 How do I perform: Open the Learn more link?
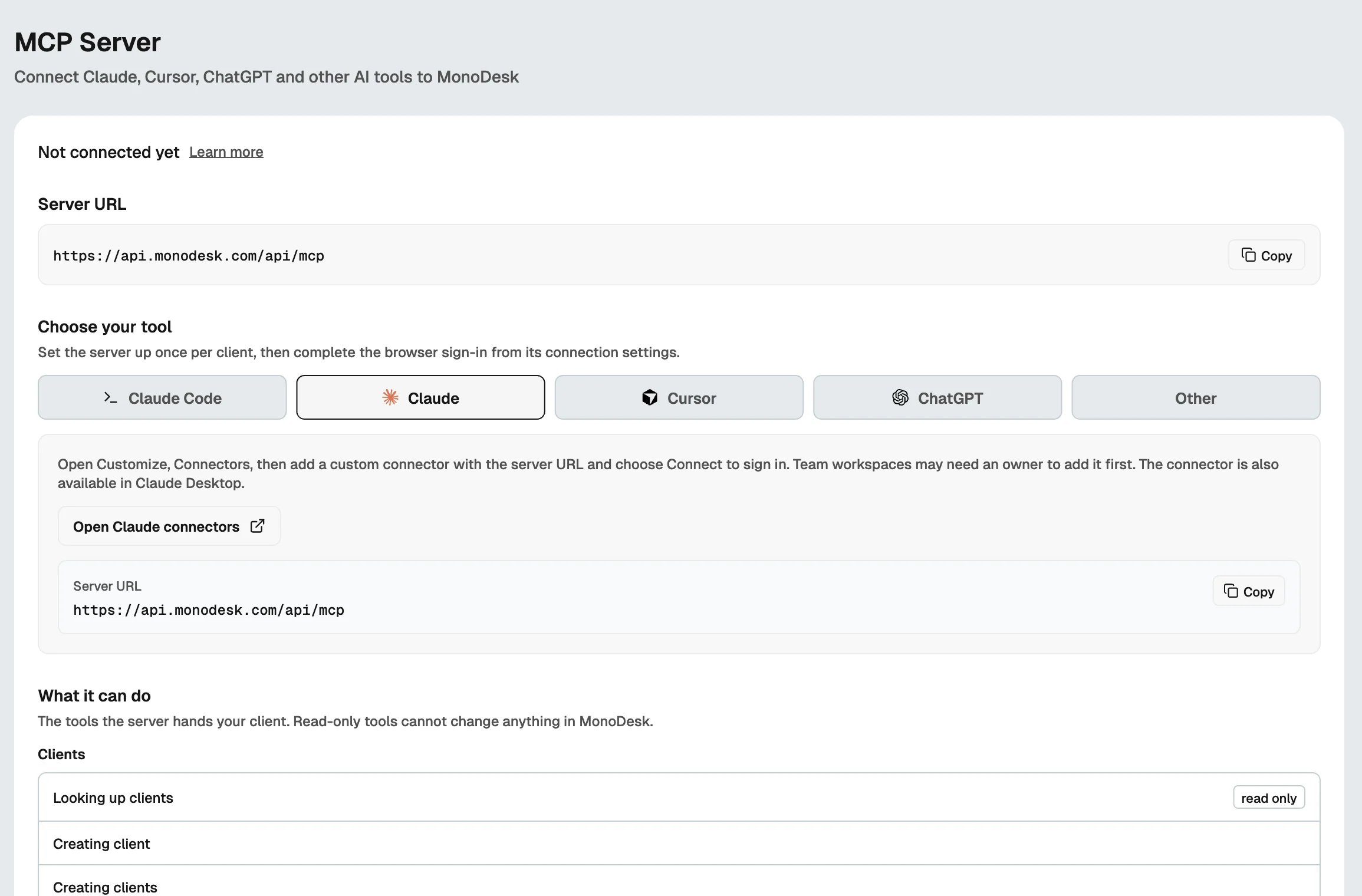[x=226, y=152]
